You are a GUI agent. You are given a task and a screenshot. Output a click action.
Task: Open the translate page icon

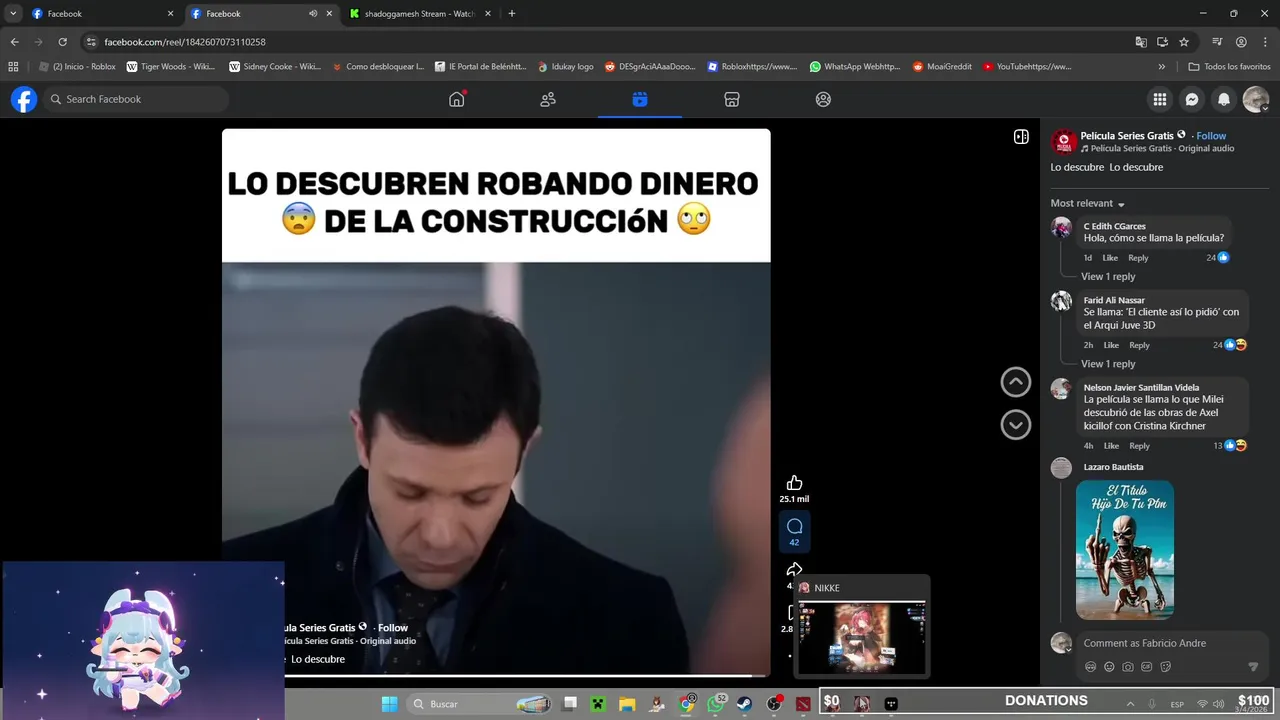(1141, 42)
